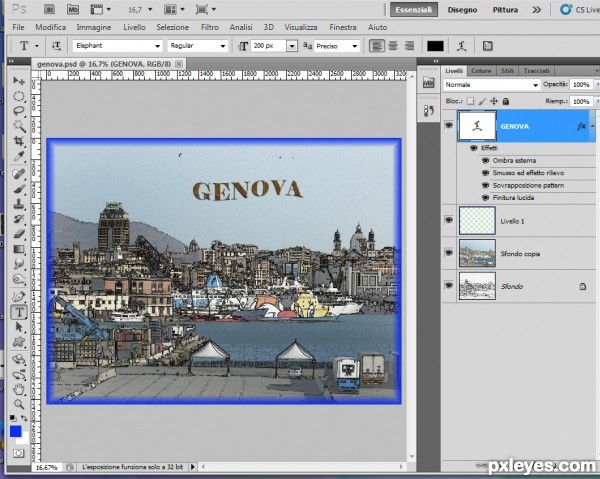Hide the Sfondo layer
This screenshot has height=479, width=600.
click(448, 285)
